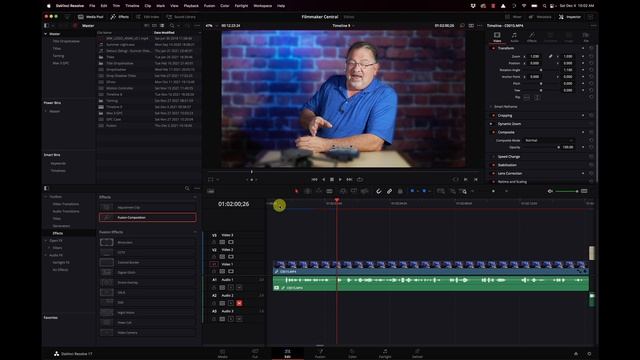This screenshot has height=360, width=640.
Task: Jump to first frame with transport control
Action: pyautogui.click(x=314, y=179)
